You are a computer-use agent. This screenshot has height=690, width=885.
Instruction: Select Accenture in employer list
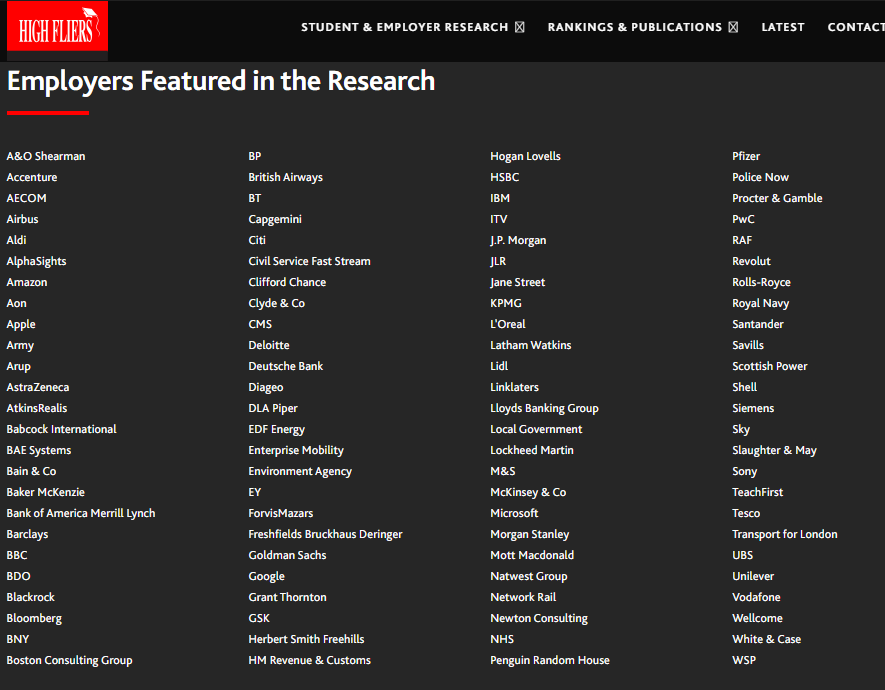click(x=32, y=177)
